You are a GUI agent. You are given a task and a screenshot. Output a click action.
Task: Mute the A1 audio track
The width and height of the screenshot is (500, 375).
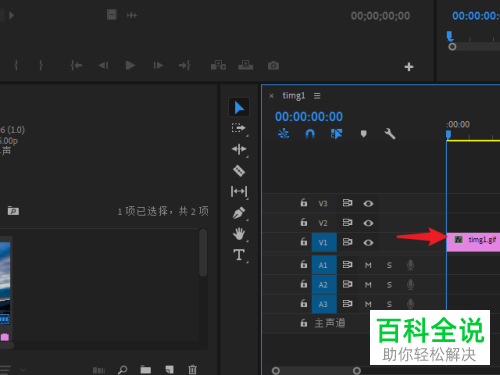coord(368,265)
